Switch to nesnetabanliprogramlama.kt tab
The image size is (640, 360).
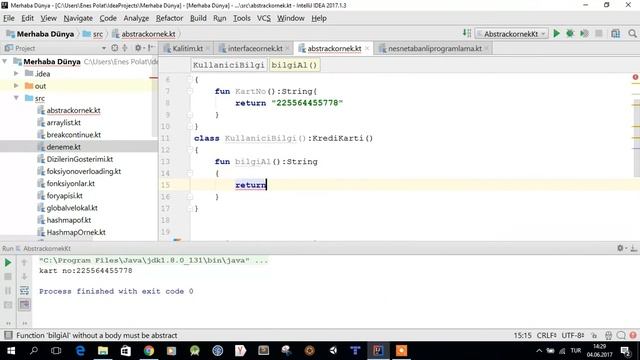(x=434, y=49)
